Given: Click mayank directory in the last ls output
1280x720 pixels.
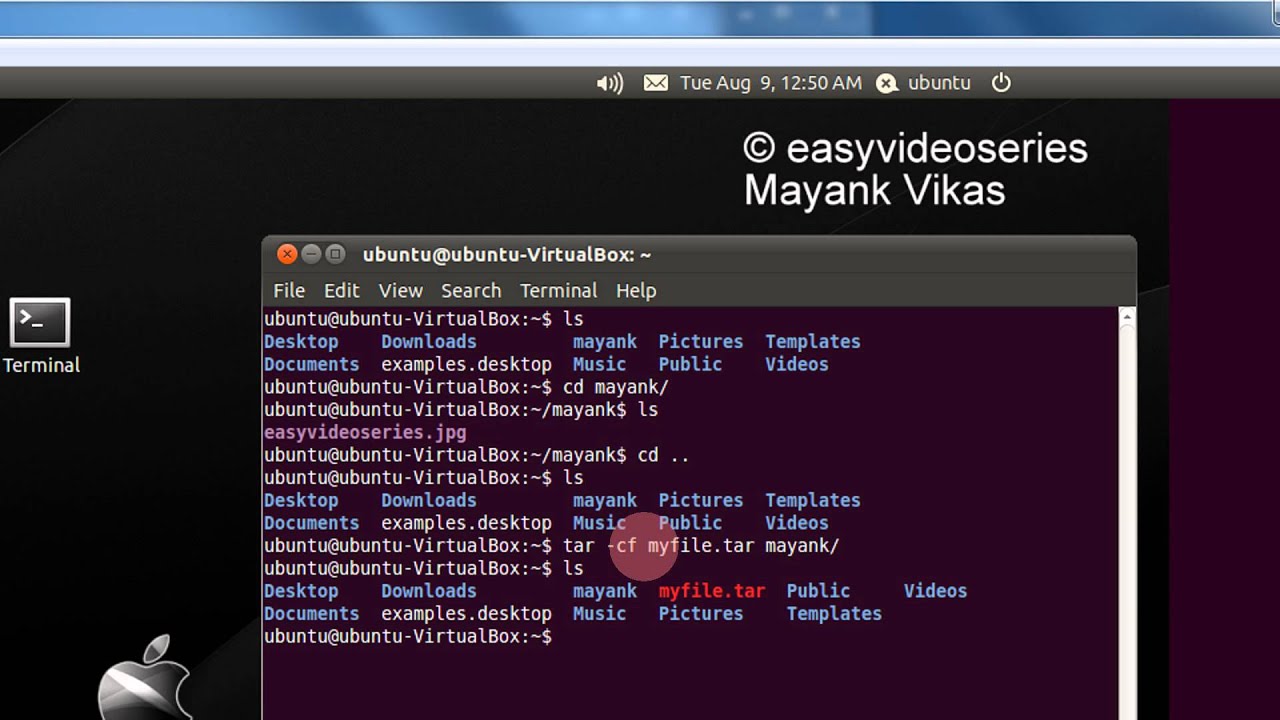Looking at the screenshot, I should [x=605, y=591].
